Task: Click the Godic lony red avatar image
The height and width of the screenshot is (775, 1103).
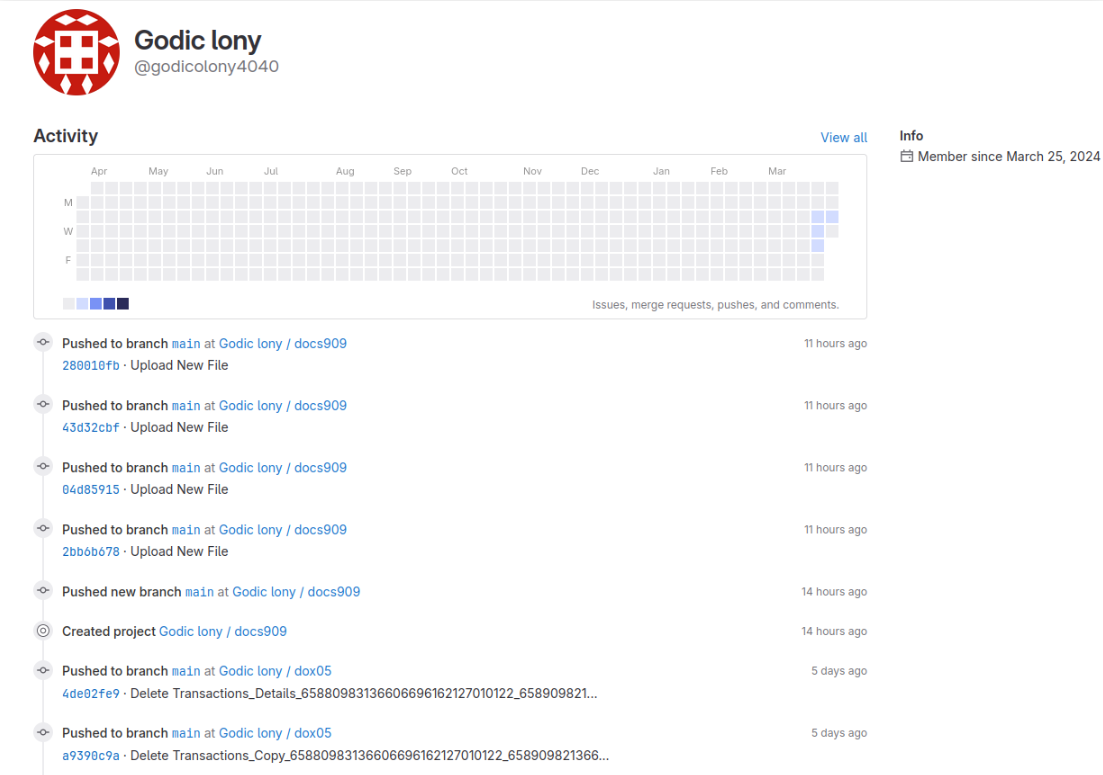Action: coord(76,52)
